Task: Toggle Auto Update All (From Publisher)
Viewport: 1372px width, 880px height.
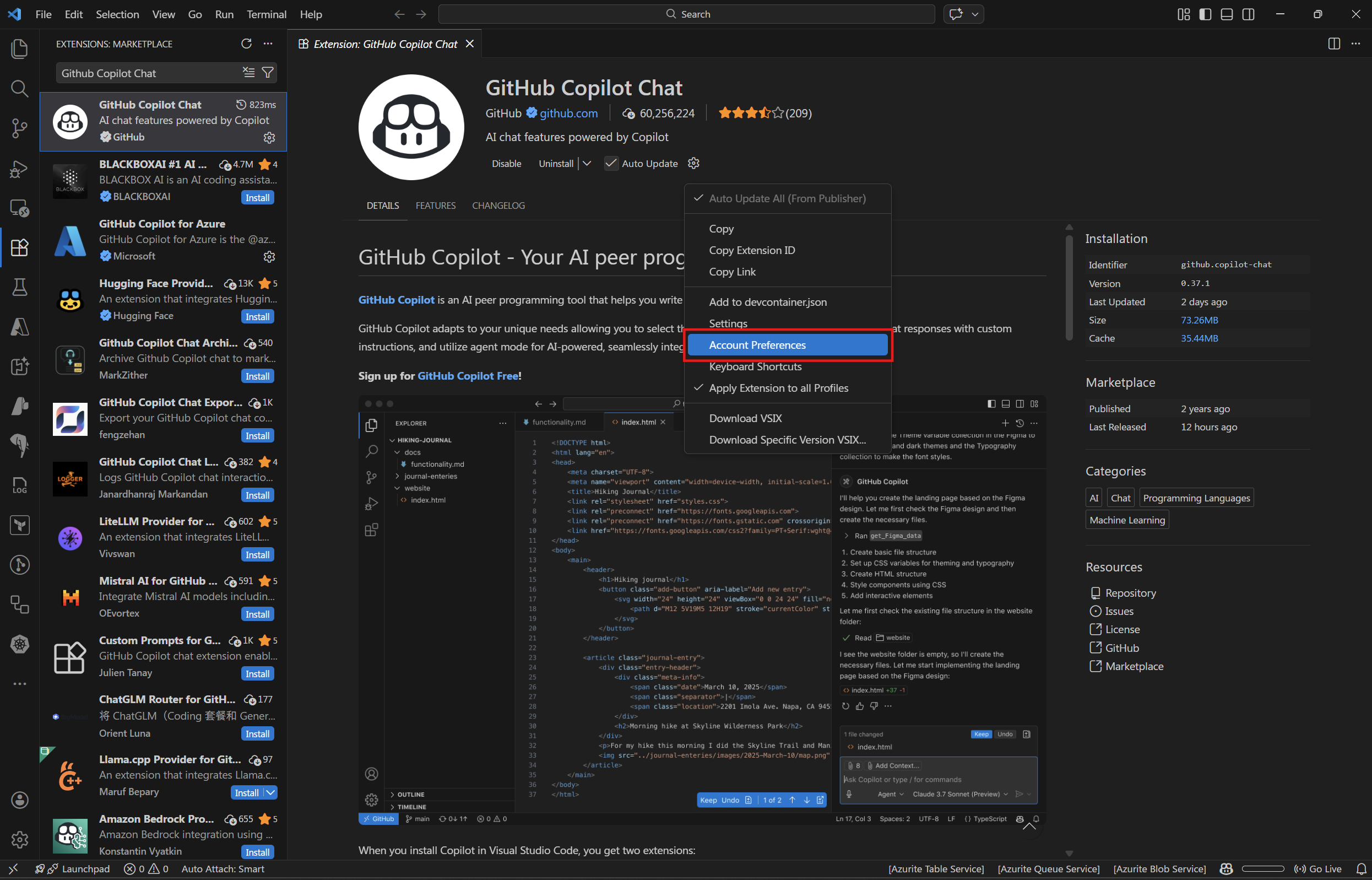Action: click(787, 198)
